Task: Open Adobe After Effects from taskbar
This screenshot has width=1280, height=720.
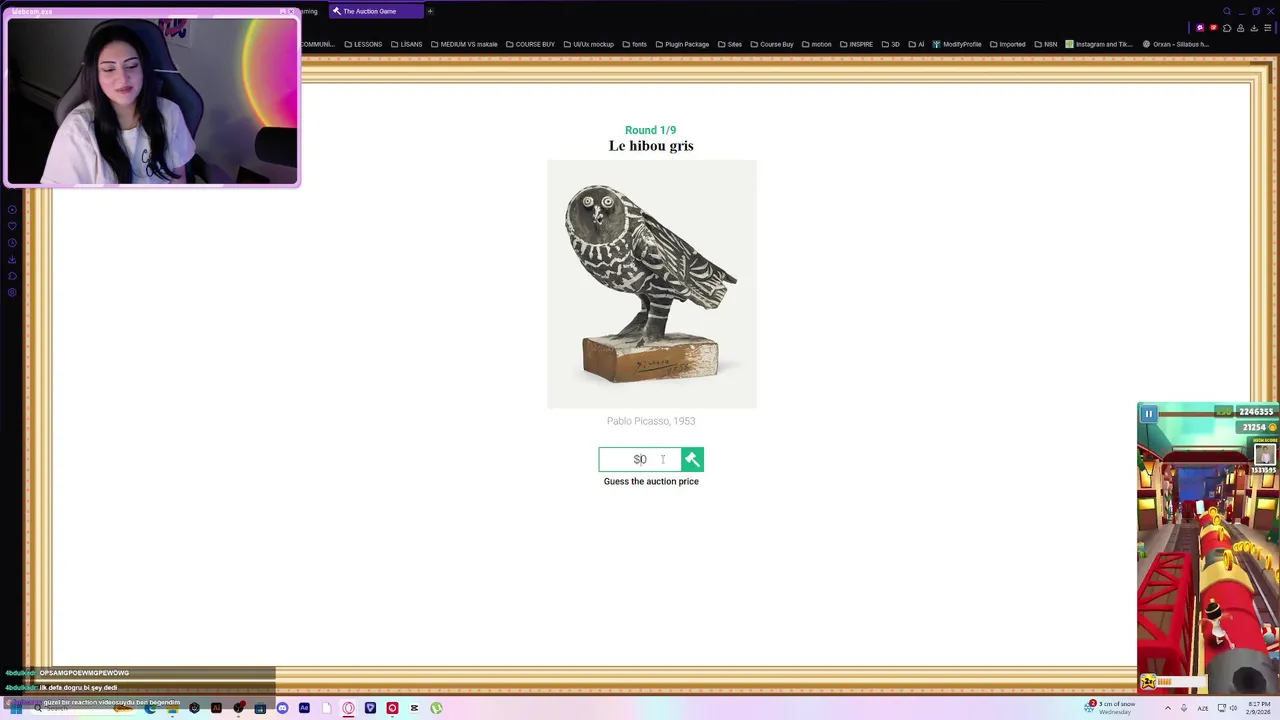Action: [x=304, y=708]
